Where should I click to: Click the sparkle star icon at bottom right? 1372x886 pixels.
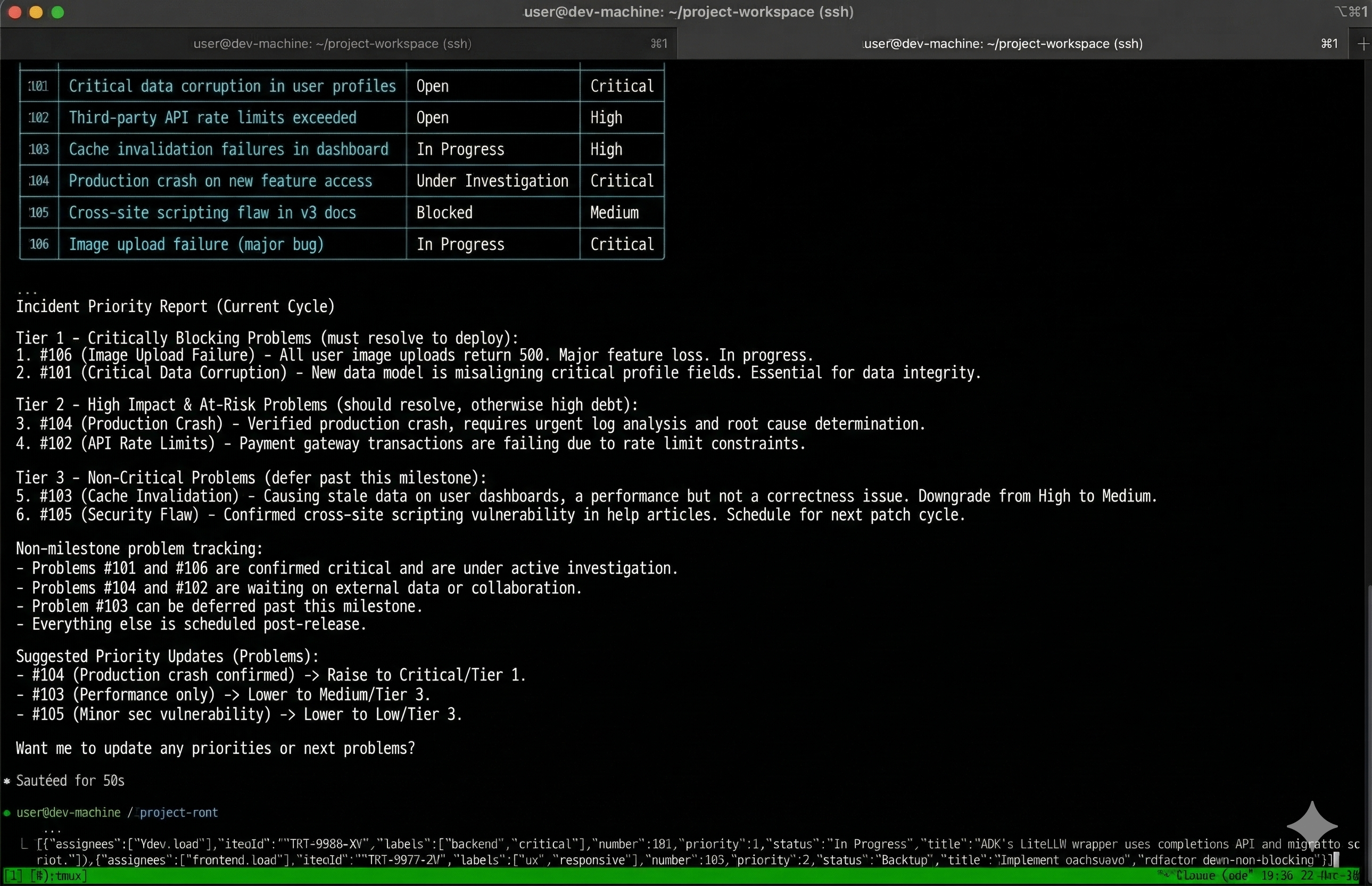pyautogui.click(x=1312, y=826)
